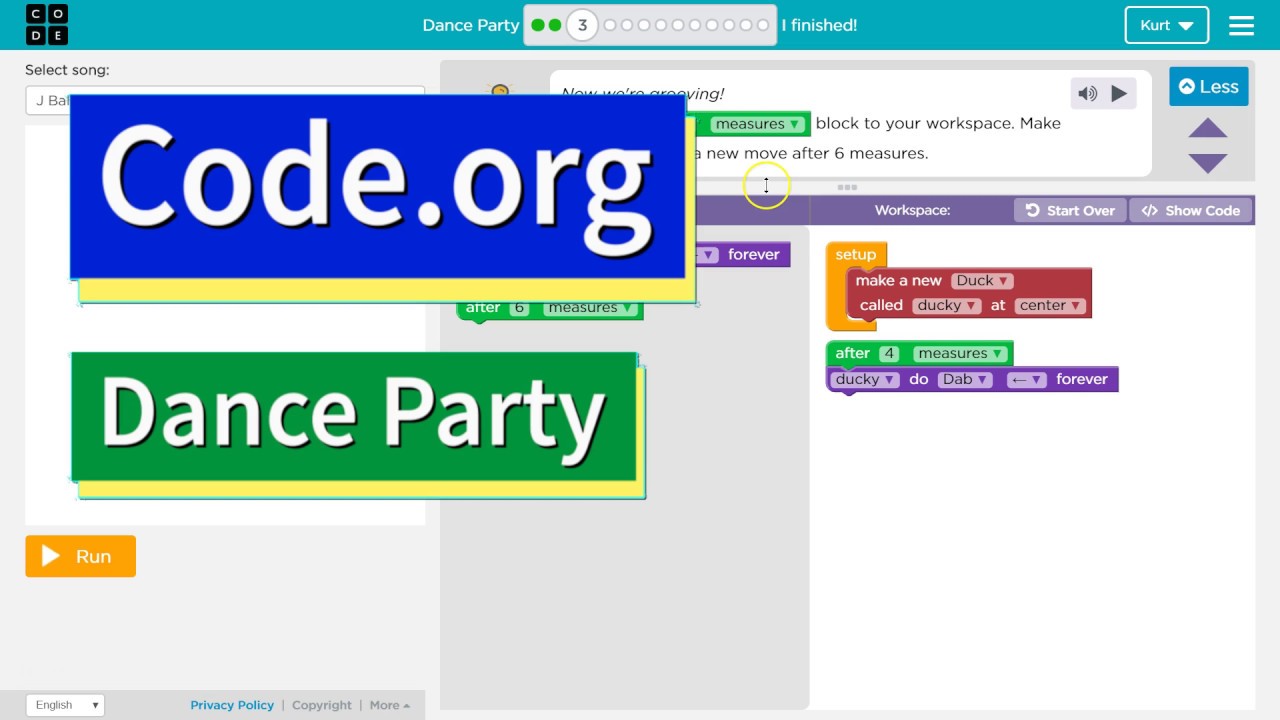This screenshot has height=720, width=1280.
Task: Open the hamburger menu
Action: 1241,25
